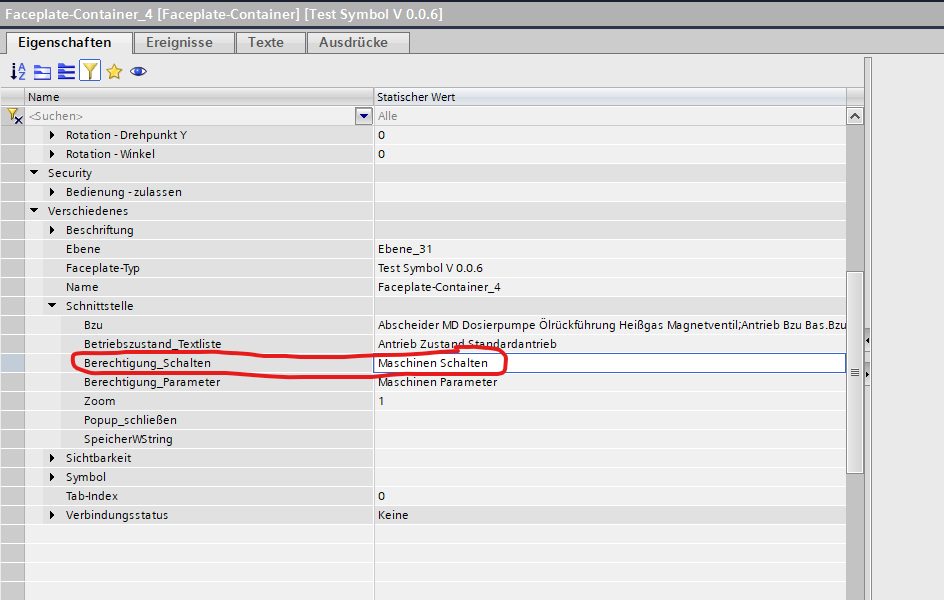Image resolution: width=944 pixels, height=600 pixels.
Task: Click the Statischer Wert column header
Action: [x=610, y=97]
